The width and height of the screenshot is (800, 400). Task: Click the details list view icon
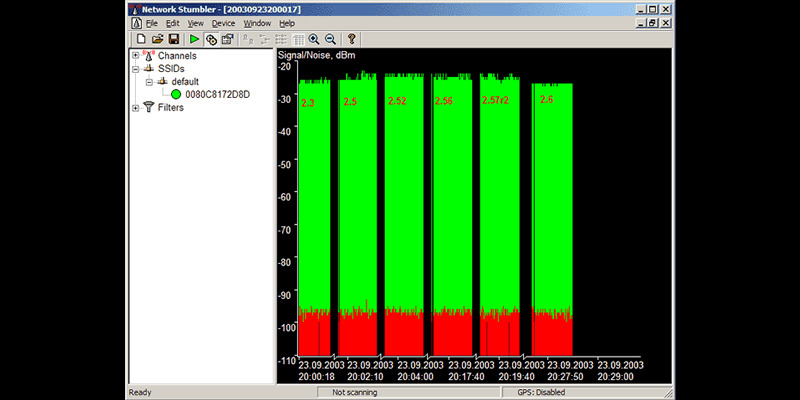pyautogui.click(x=297, y=39)
